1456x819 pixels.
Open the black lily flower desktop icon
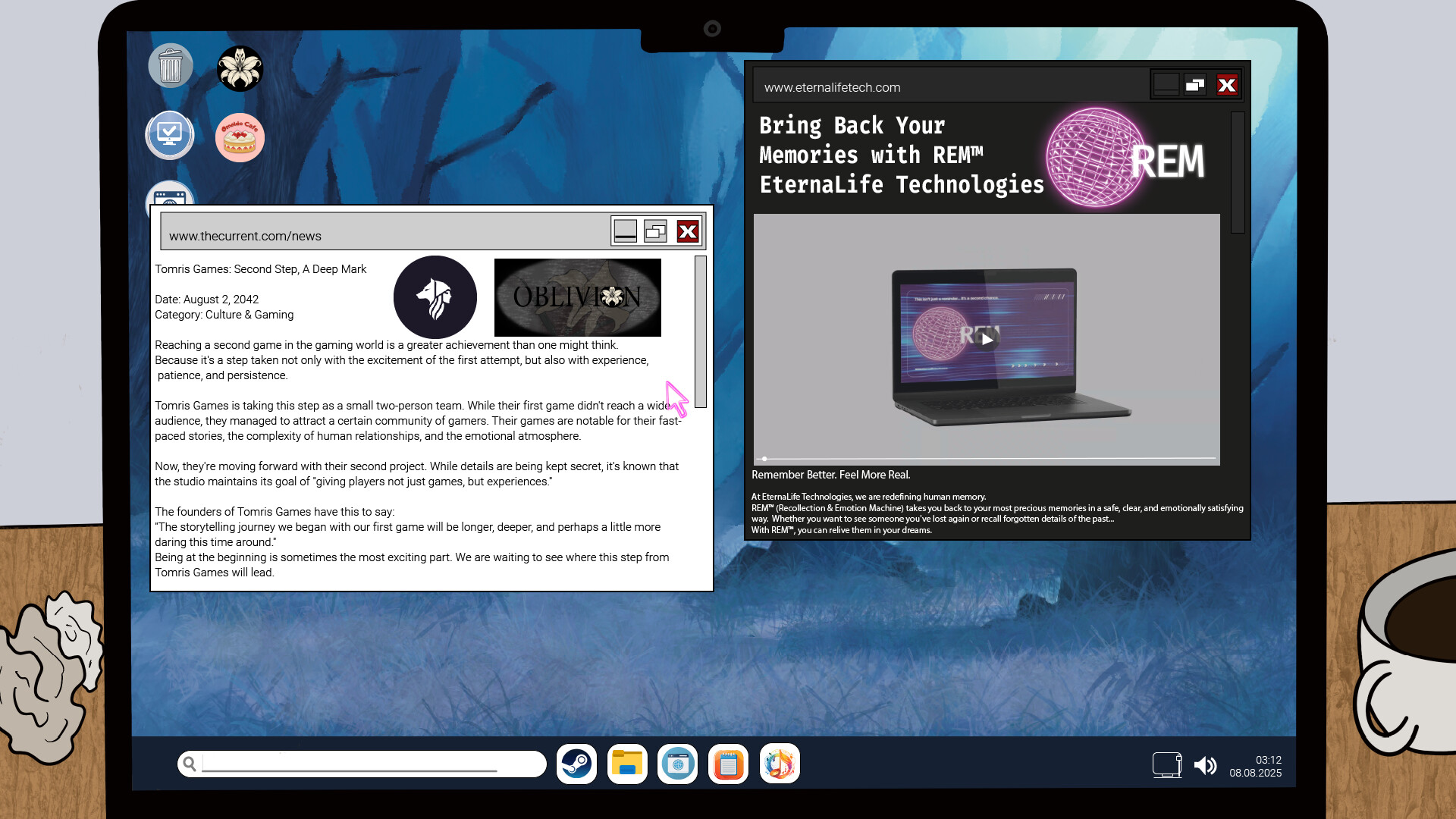tap(240, 68)
